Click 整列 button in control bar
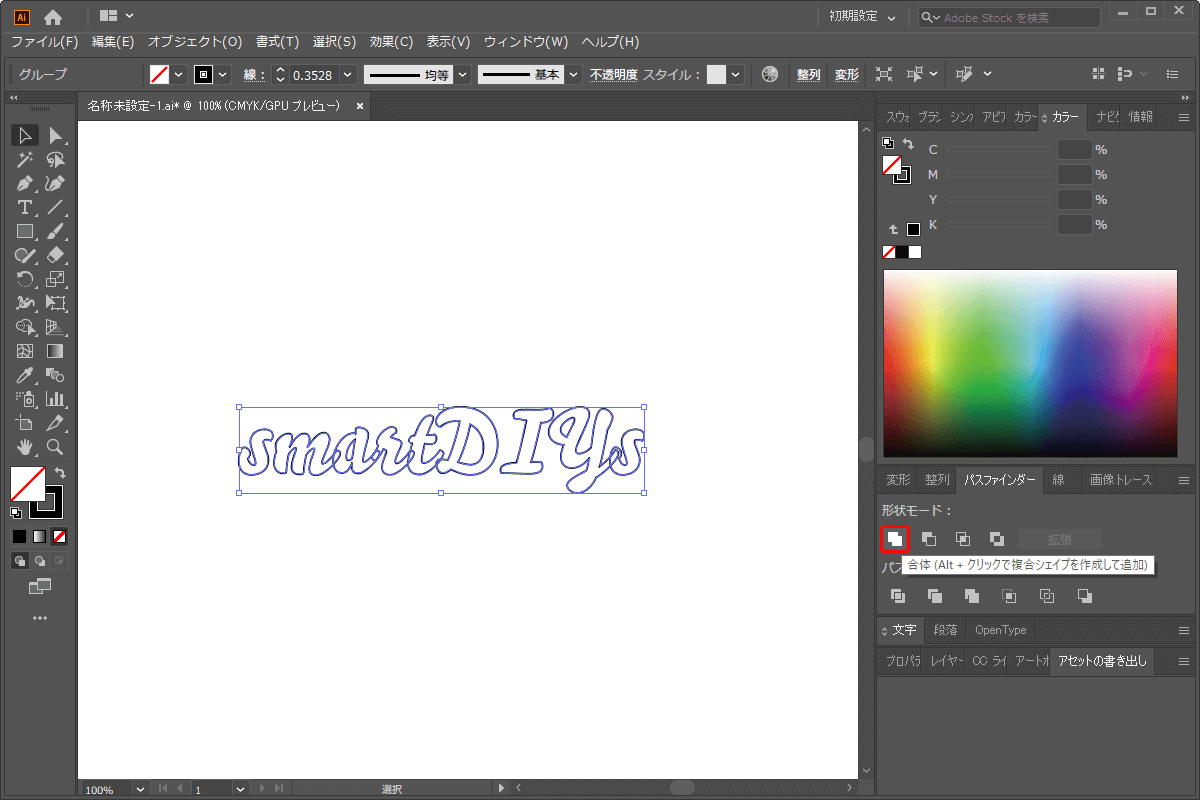This screenshot has width=1200, height=800. (x=808, y=74)
